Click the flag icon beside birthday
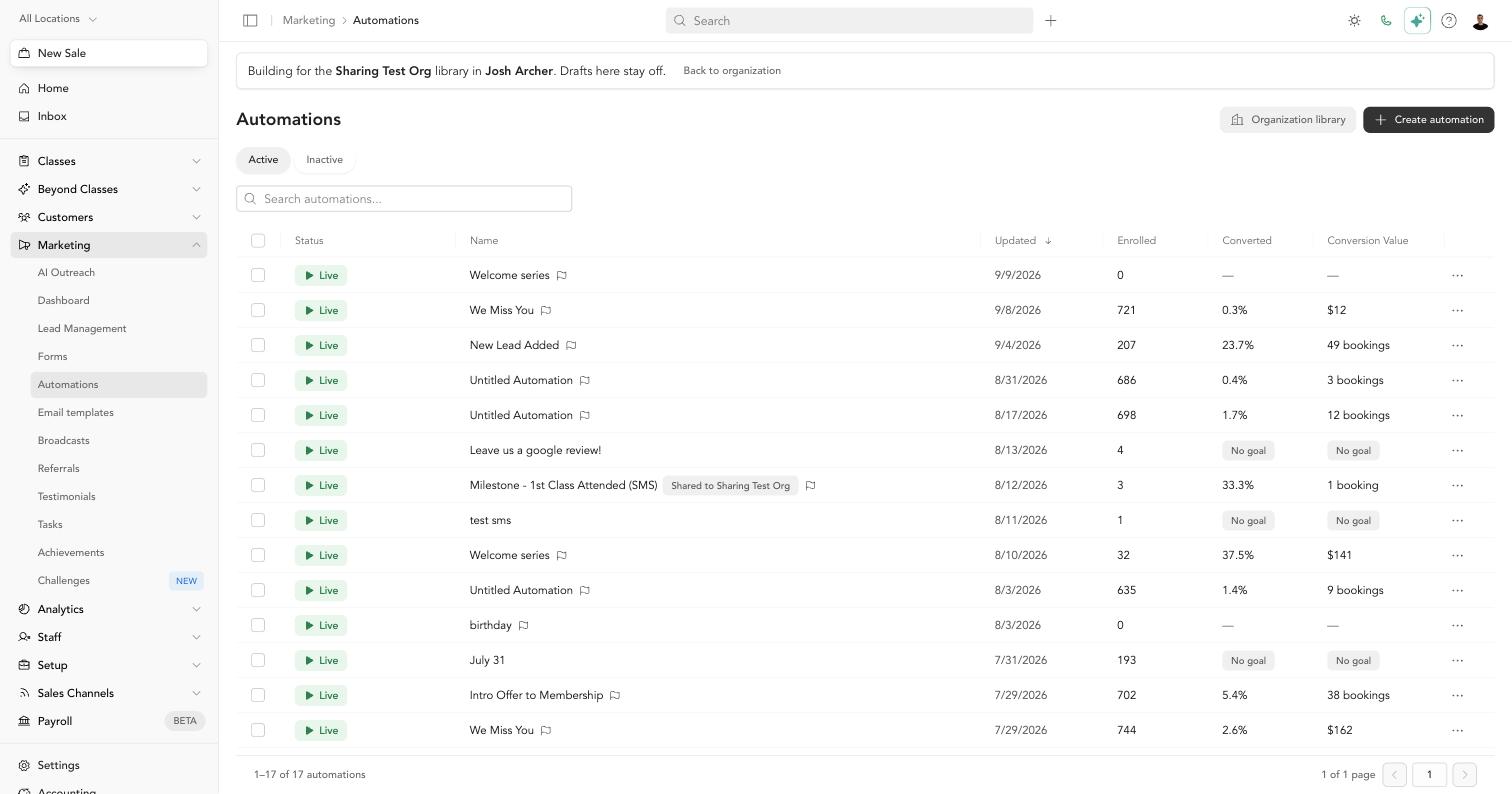The image size is (1512, 794). tap(523, 625)
